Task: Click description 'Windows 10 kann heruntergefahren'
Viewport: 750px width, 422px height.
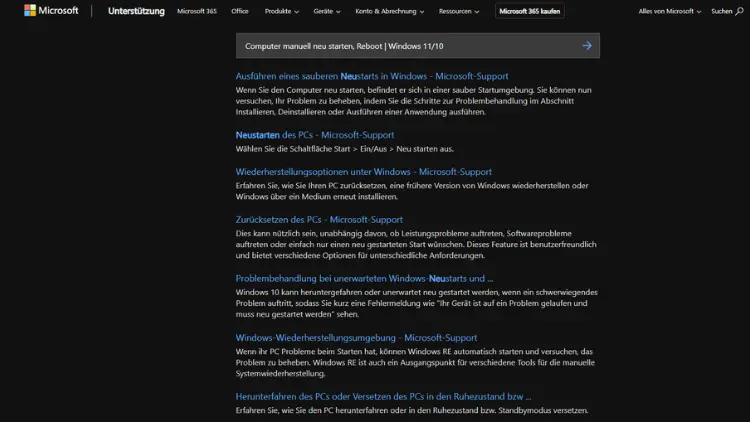Action: [417, 303]
